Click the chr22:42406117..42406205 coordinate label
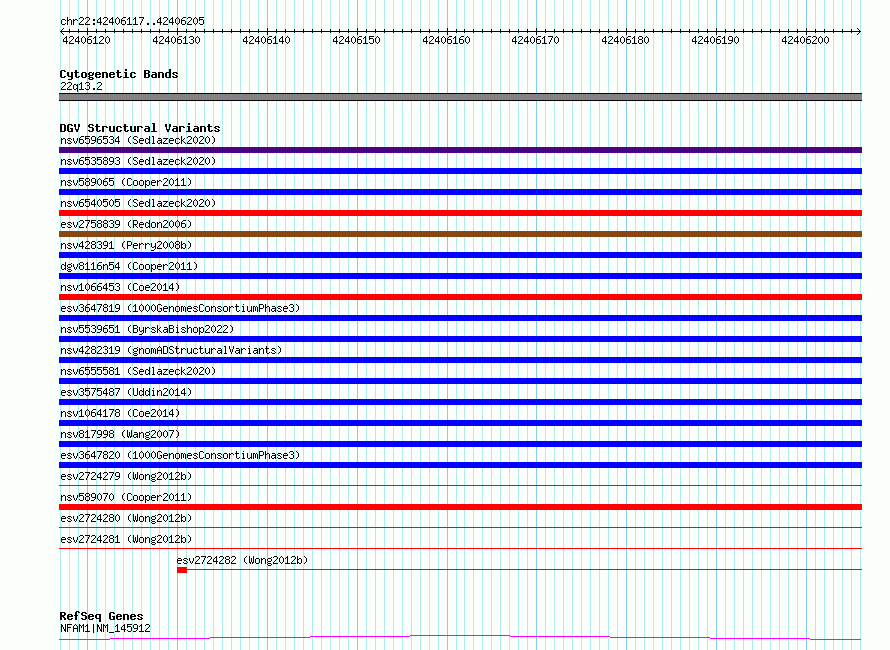The image size is (890, 650). click(132, 22)
